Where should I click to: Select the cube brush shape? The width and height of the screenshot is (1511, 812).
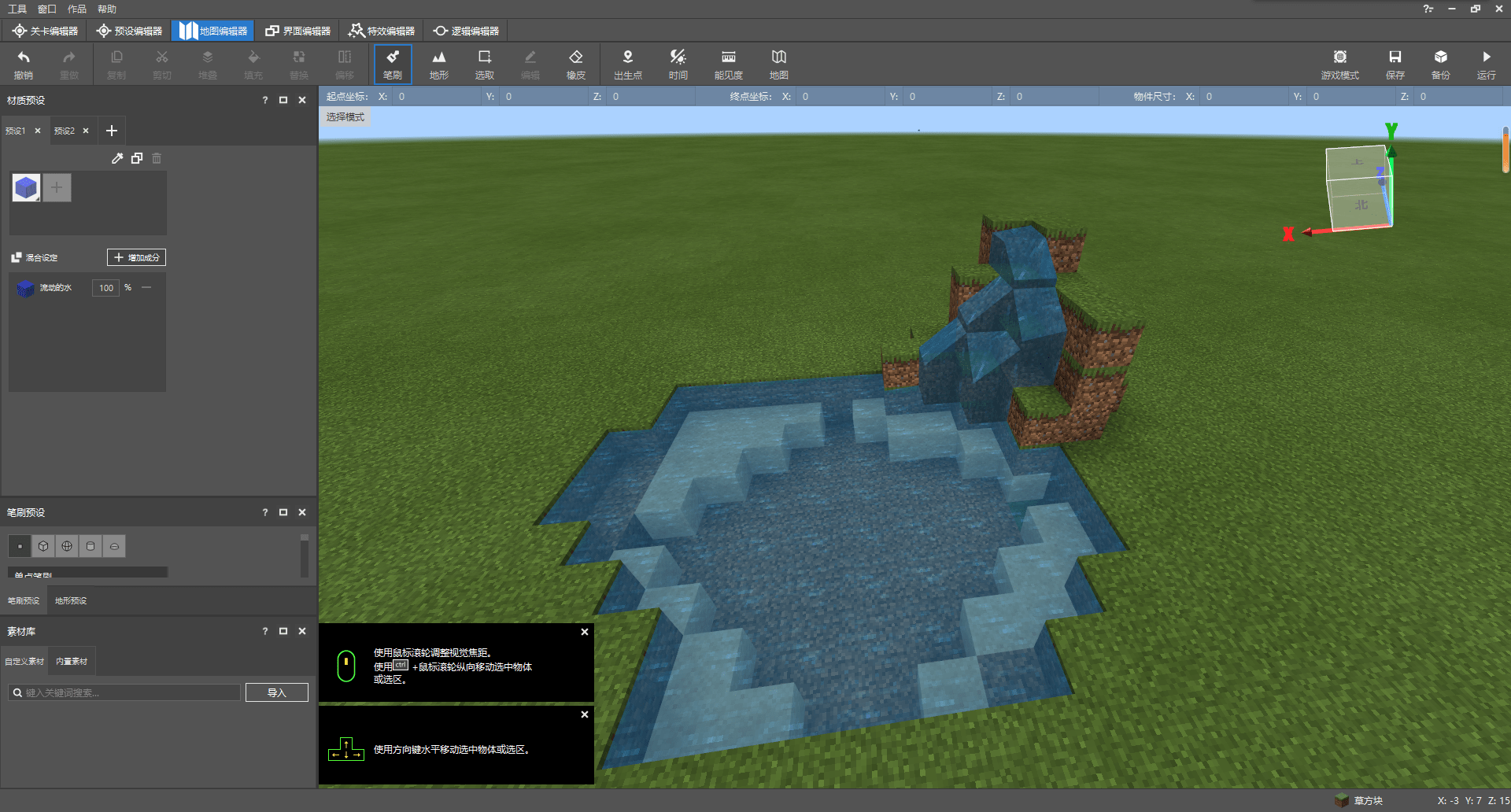pyautogui.click(x=43, y=546)
